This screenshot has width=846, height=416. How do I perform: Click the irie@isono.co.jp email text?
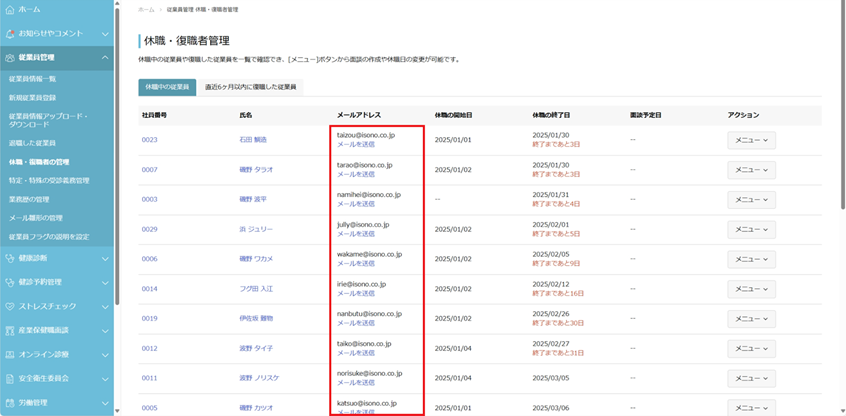361,284
